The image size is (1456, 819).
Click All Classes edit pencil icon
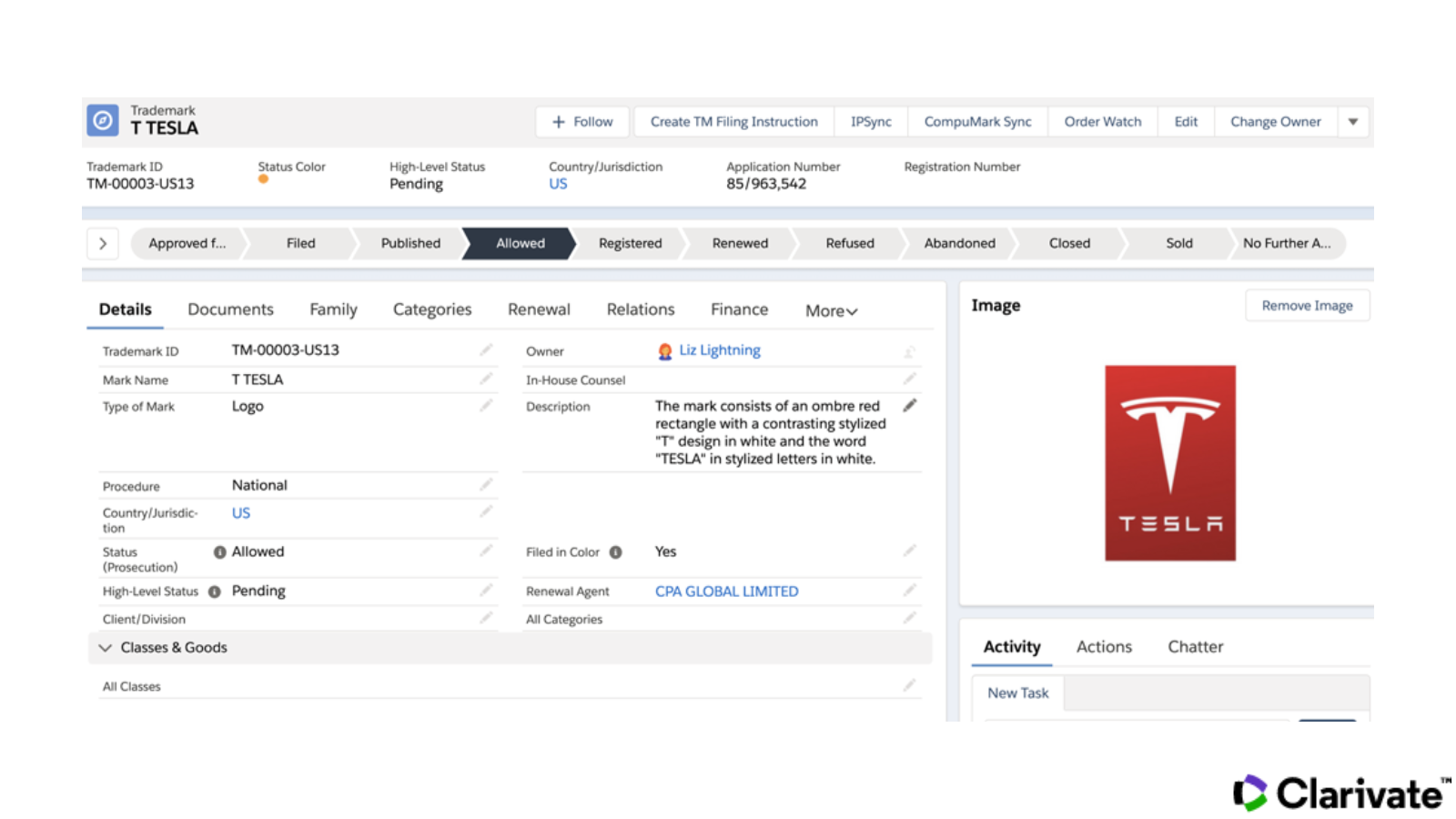click(x=909, y=685)
